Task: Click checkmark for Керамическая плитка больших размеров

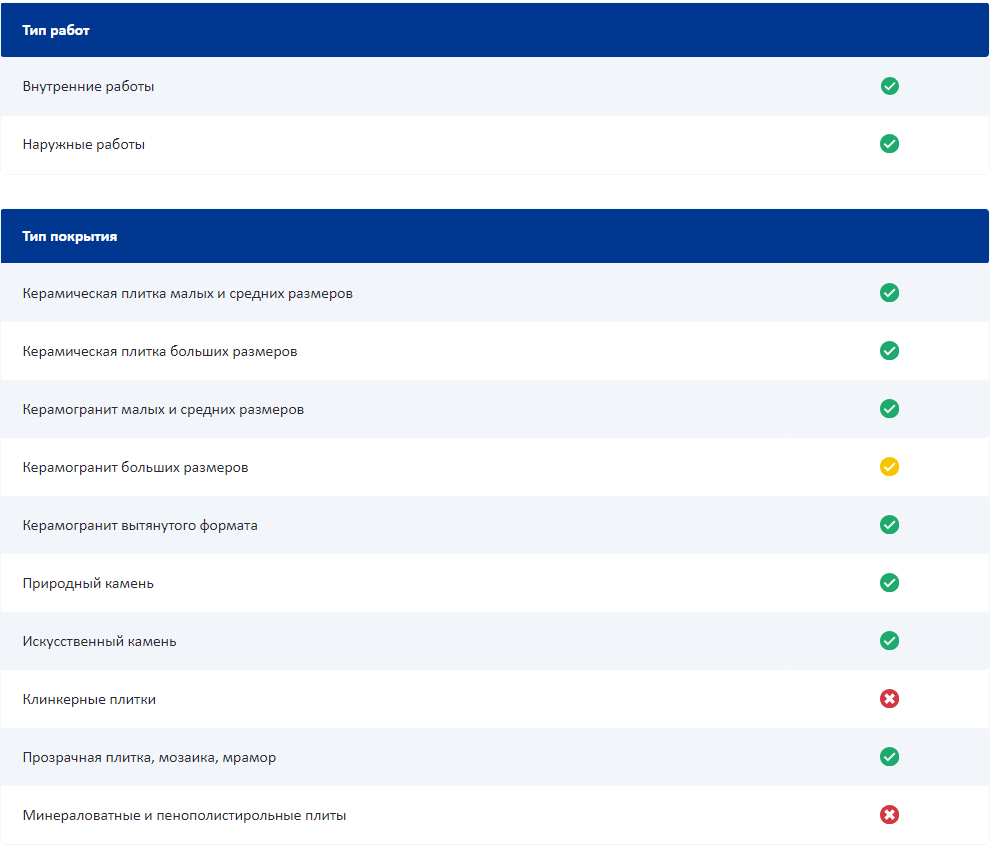Action: coord(889,351)
